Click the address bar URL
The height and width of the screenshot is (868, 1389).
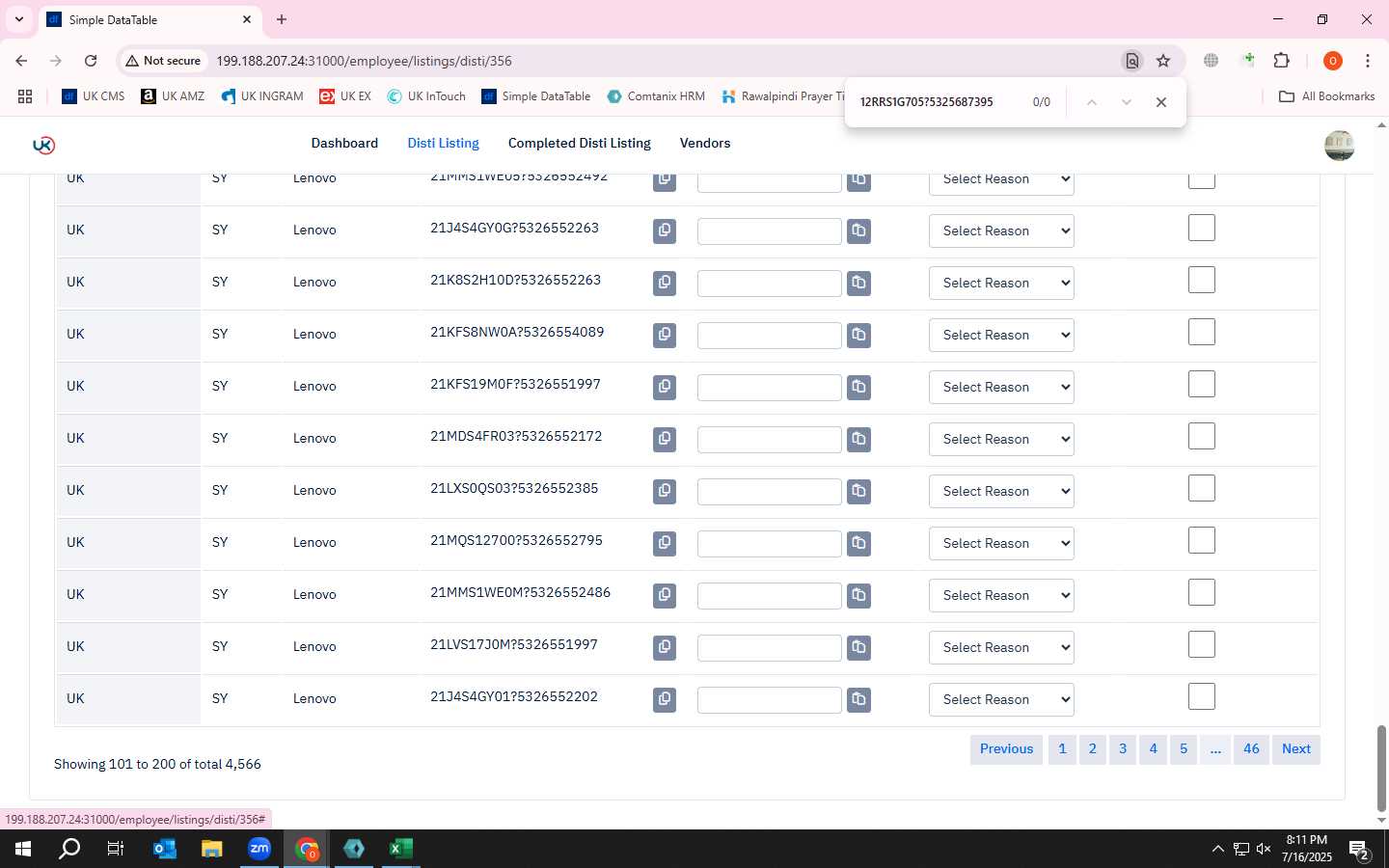pos(364,61)
